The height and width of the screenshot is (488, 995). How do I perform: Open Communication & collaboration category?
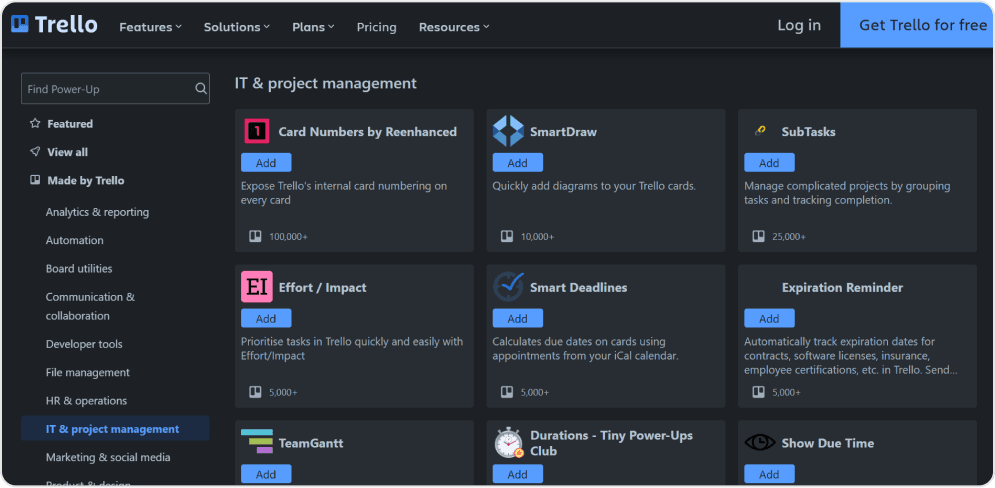pos(90,307)
